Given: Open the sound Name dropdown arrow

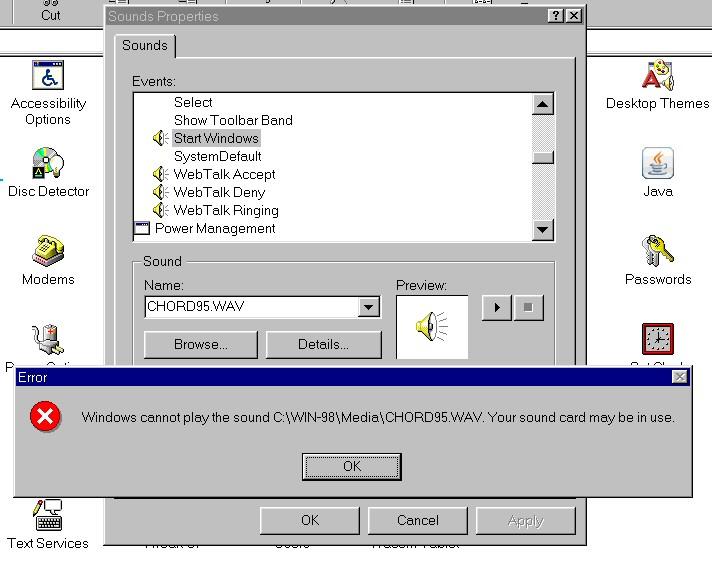Looking at the screenshot, I should (x=369, y=307).
